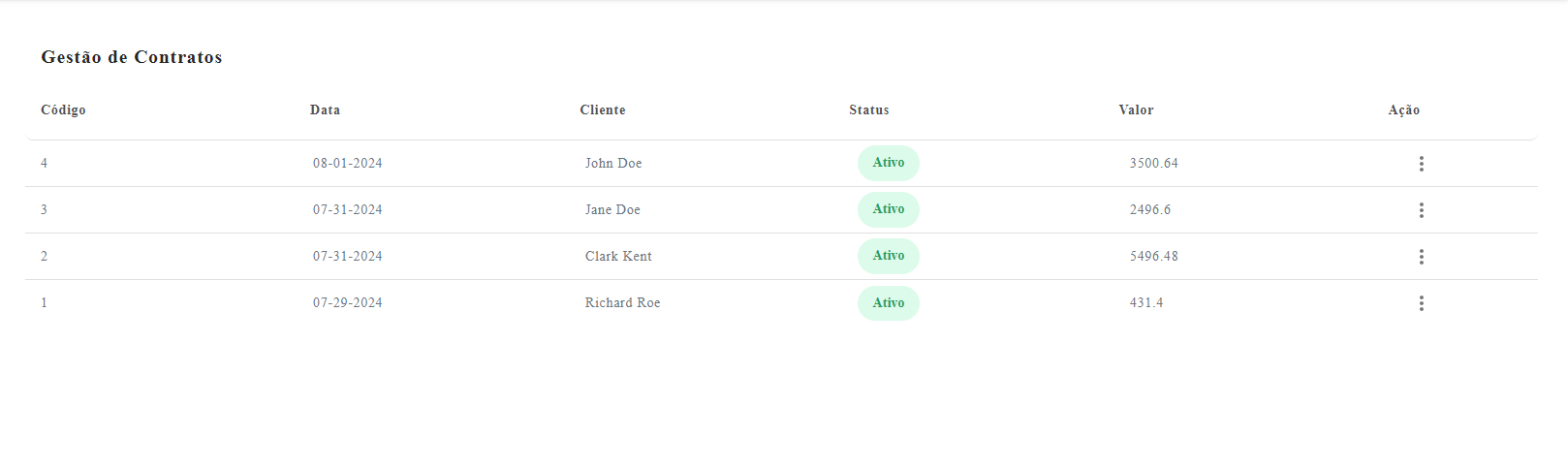Select the John Doe client cell
1568x468 pixels.
coord(613,164)
